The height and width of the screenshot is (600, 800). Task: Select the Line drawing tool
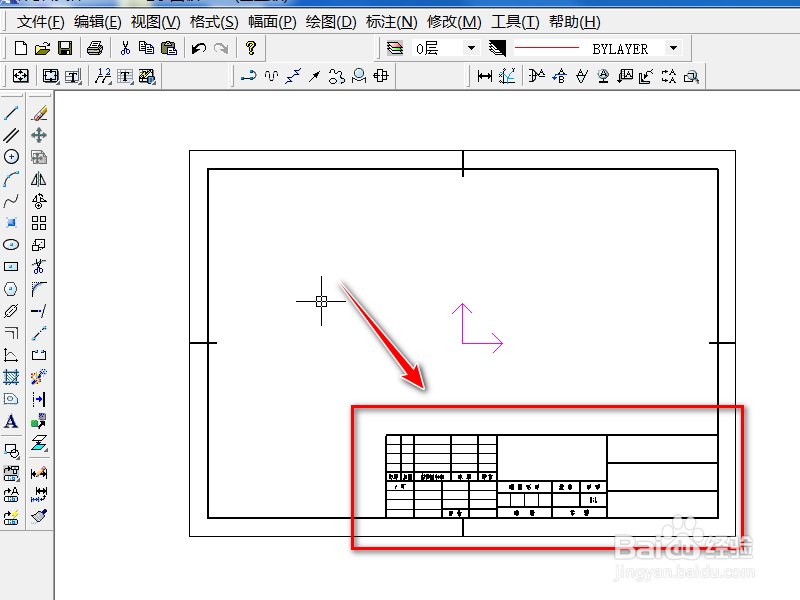click(11, 113)
